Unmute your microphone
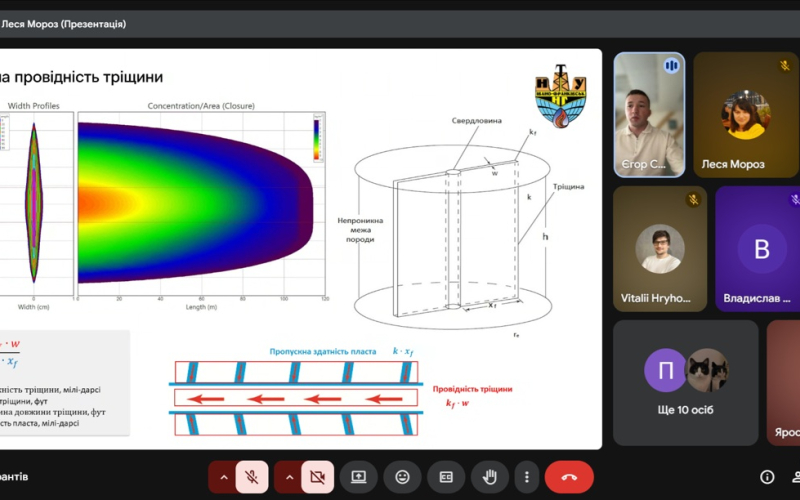The width and height of the screenshot is (800, 500). [x=252, y=477]
